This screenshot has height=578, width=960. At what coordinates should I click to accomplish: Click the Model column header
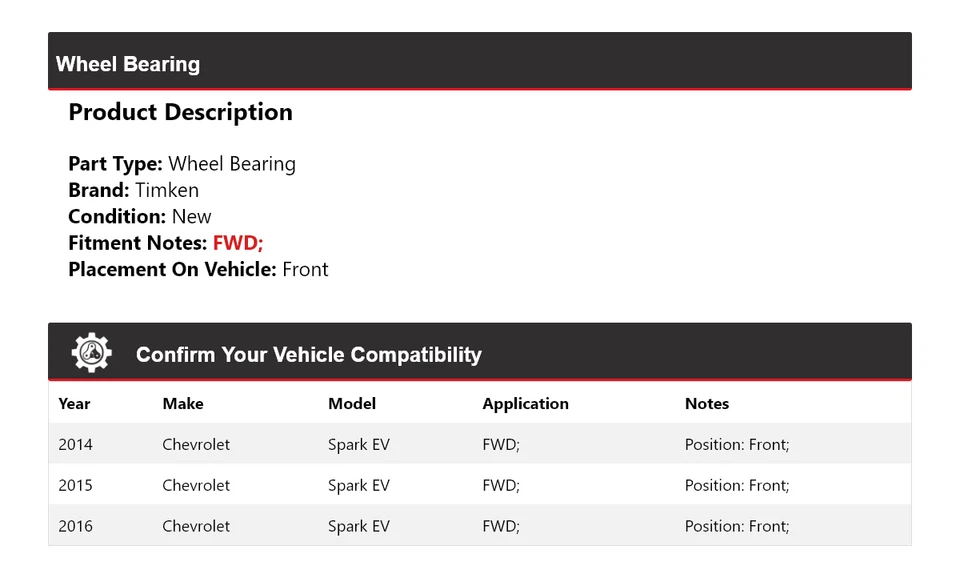352,404
